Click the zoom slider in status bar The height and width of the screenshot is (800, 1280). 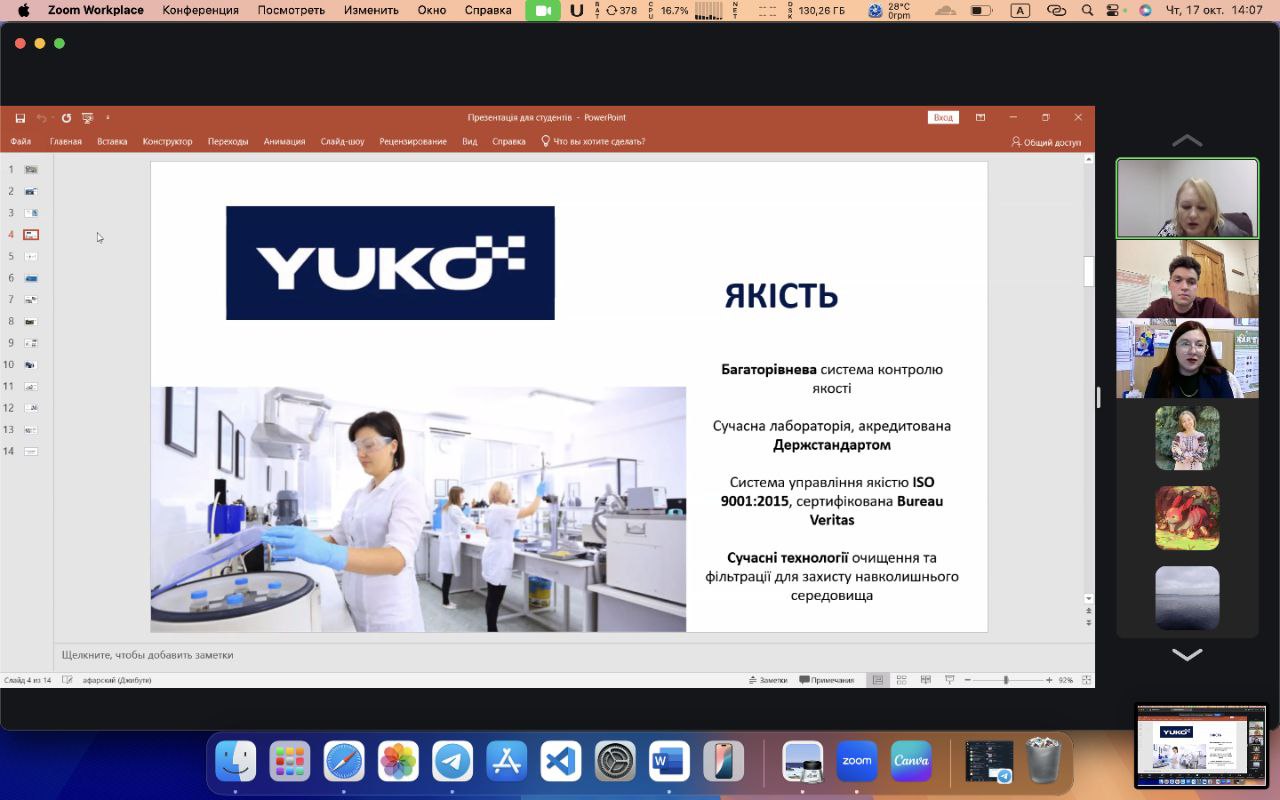click(x=1006, y=680)
